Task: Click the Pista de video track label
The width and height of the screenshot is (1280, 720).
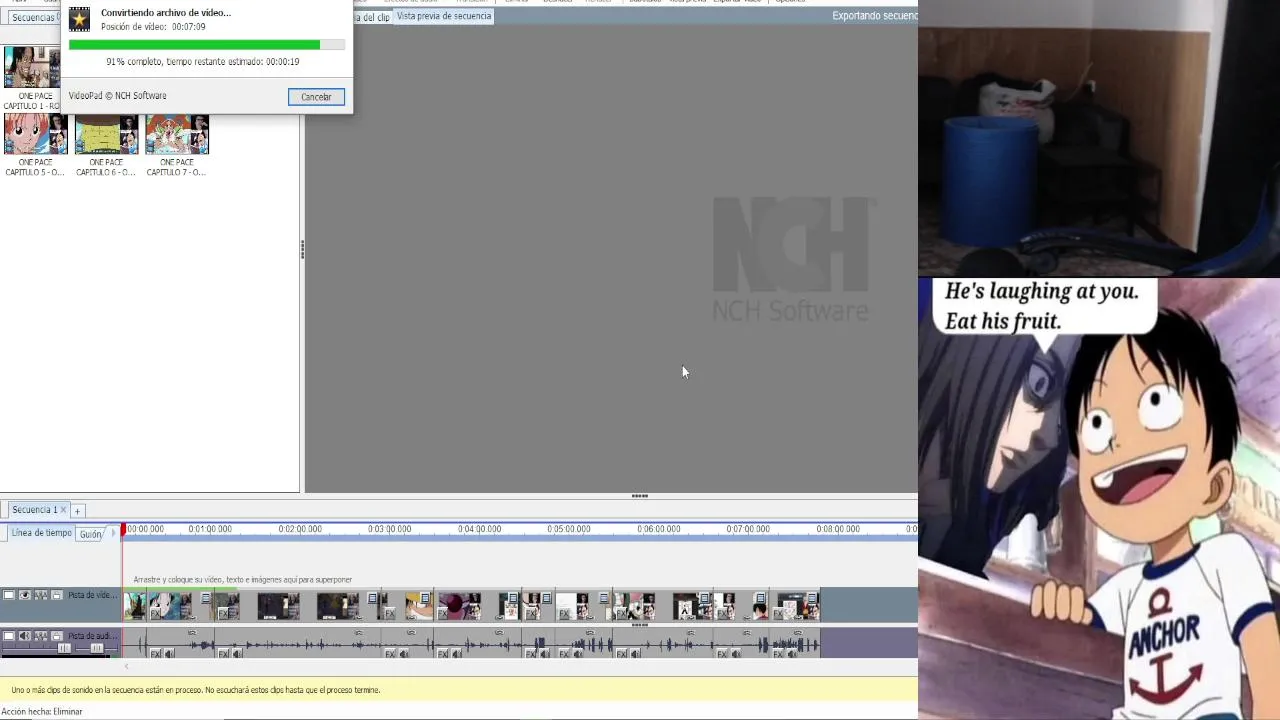Action: [93, 595]
